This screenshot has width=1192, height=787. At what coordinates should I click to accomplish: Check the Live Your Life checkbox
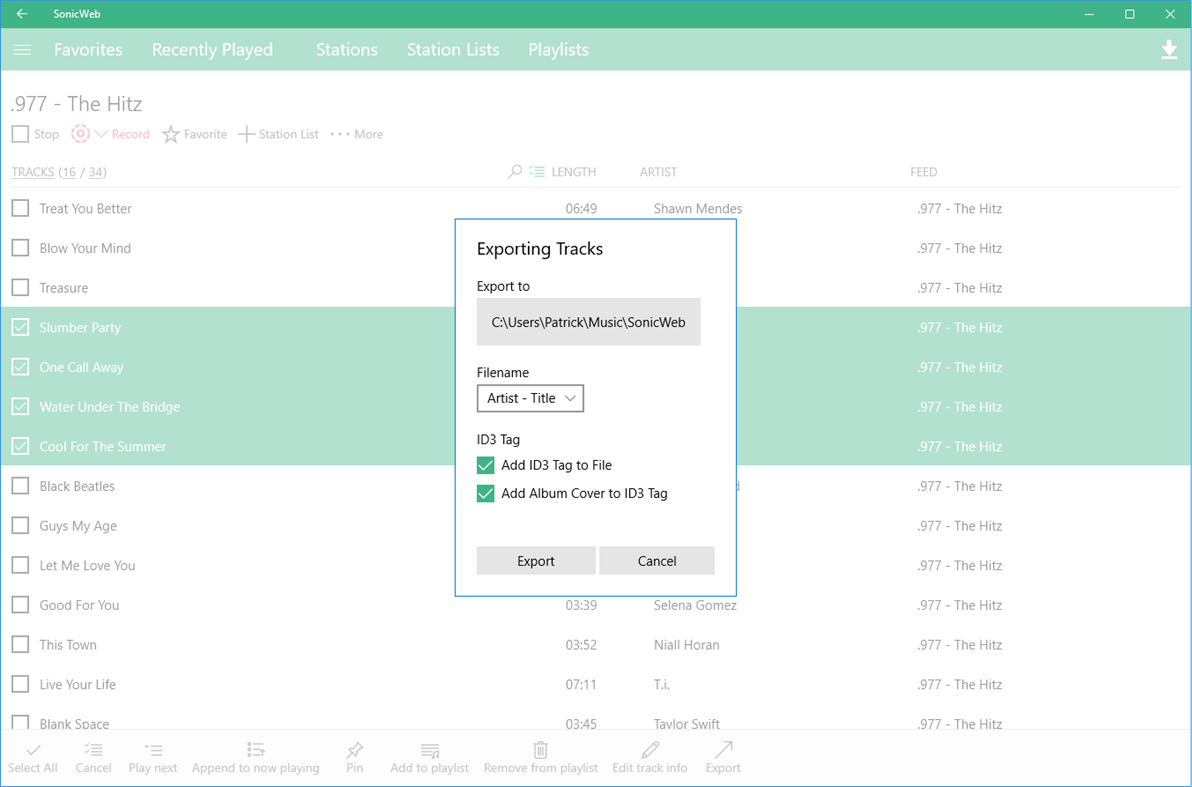(x=21, y=684)
